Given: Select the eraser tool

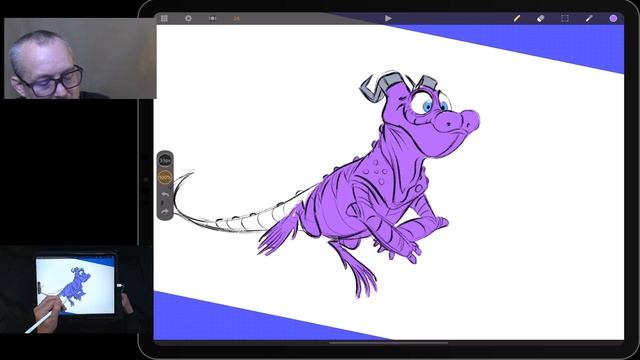Looking at the screenshot, I should pos(540,18).
